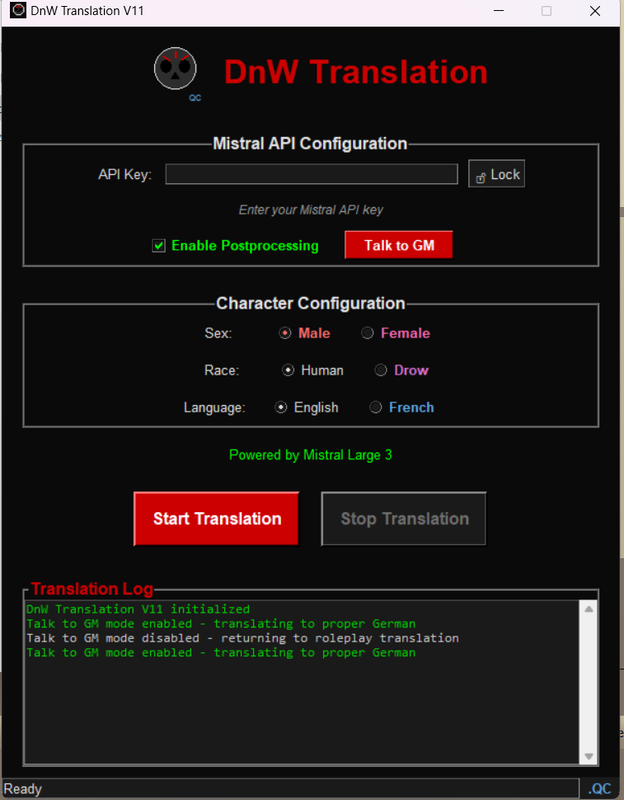
Task: Click the 'Talk to GM mode disabled' log line
Action: coord(242,638)
